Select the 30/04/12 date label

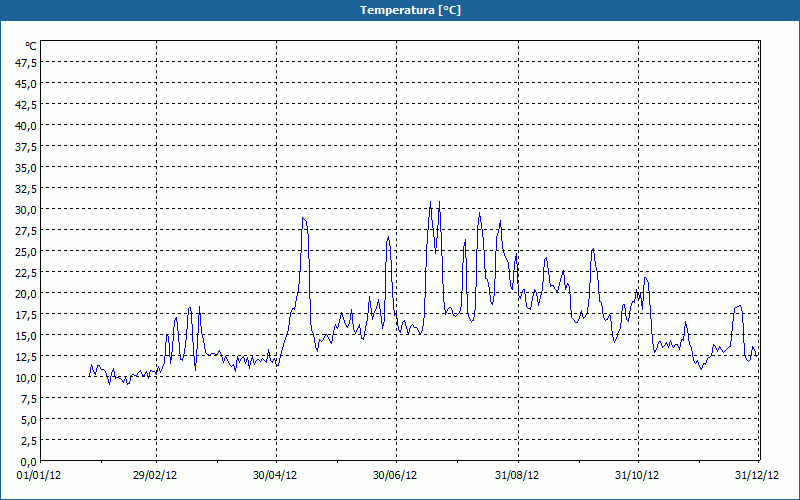click(275, 476)
